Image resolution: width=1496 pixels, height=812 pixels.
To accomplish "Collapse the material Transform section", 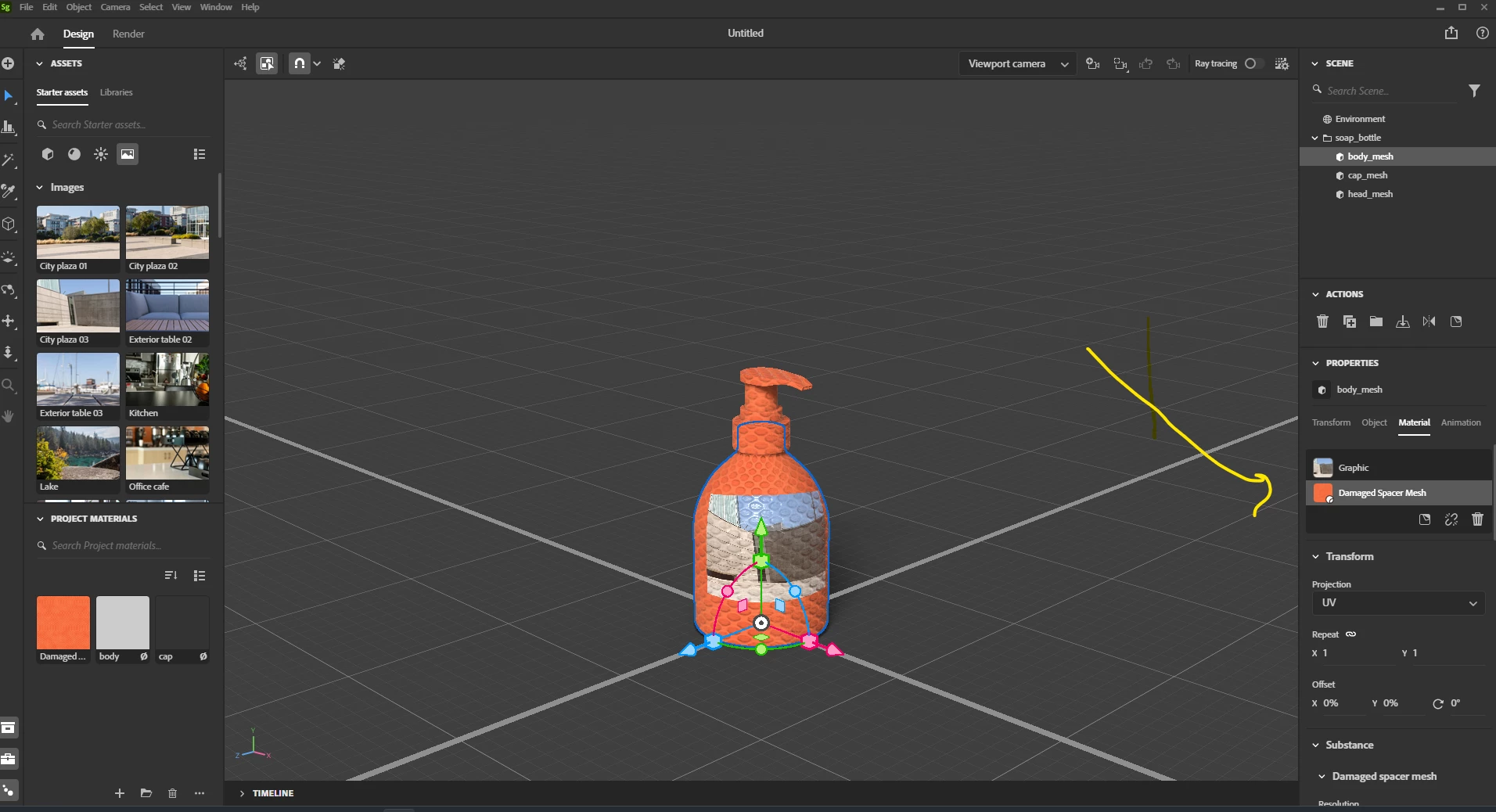I will (x=1315, y=557).
